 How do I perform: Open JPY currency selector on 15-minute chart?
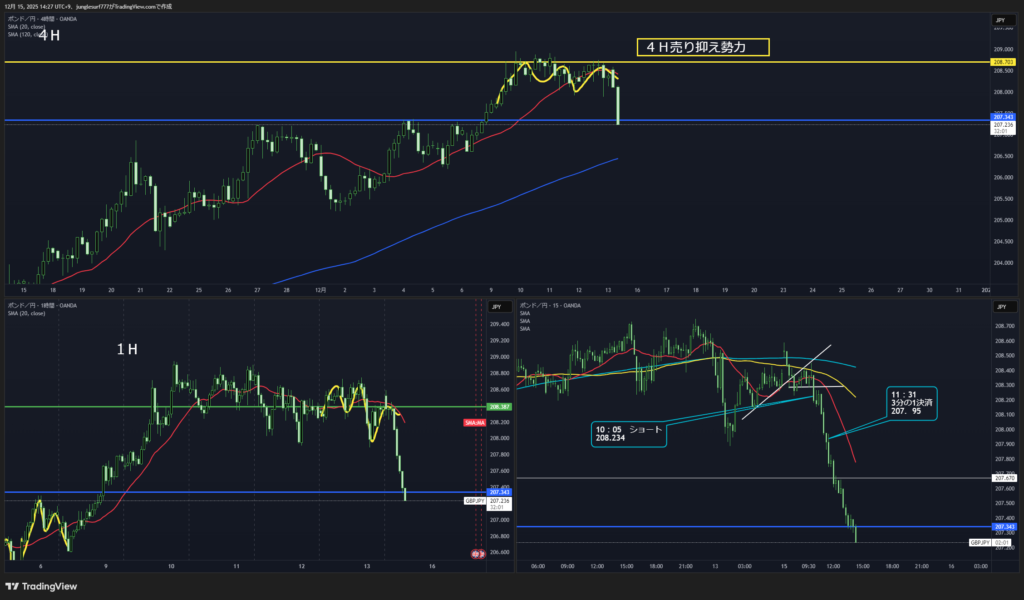[x=999, y=307]
